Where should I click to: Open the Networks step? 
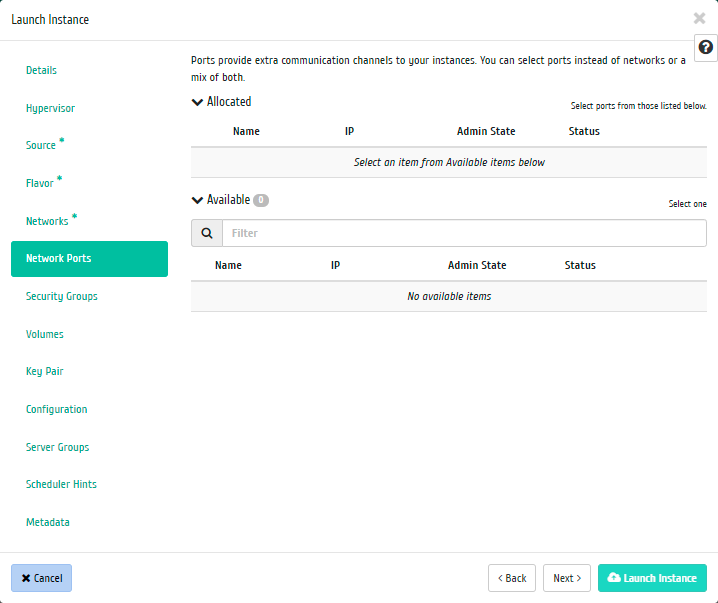click(x=47, y=221)
